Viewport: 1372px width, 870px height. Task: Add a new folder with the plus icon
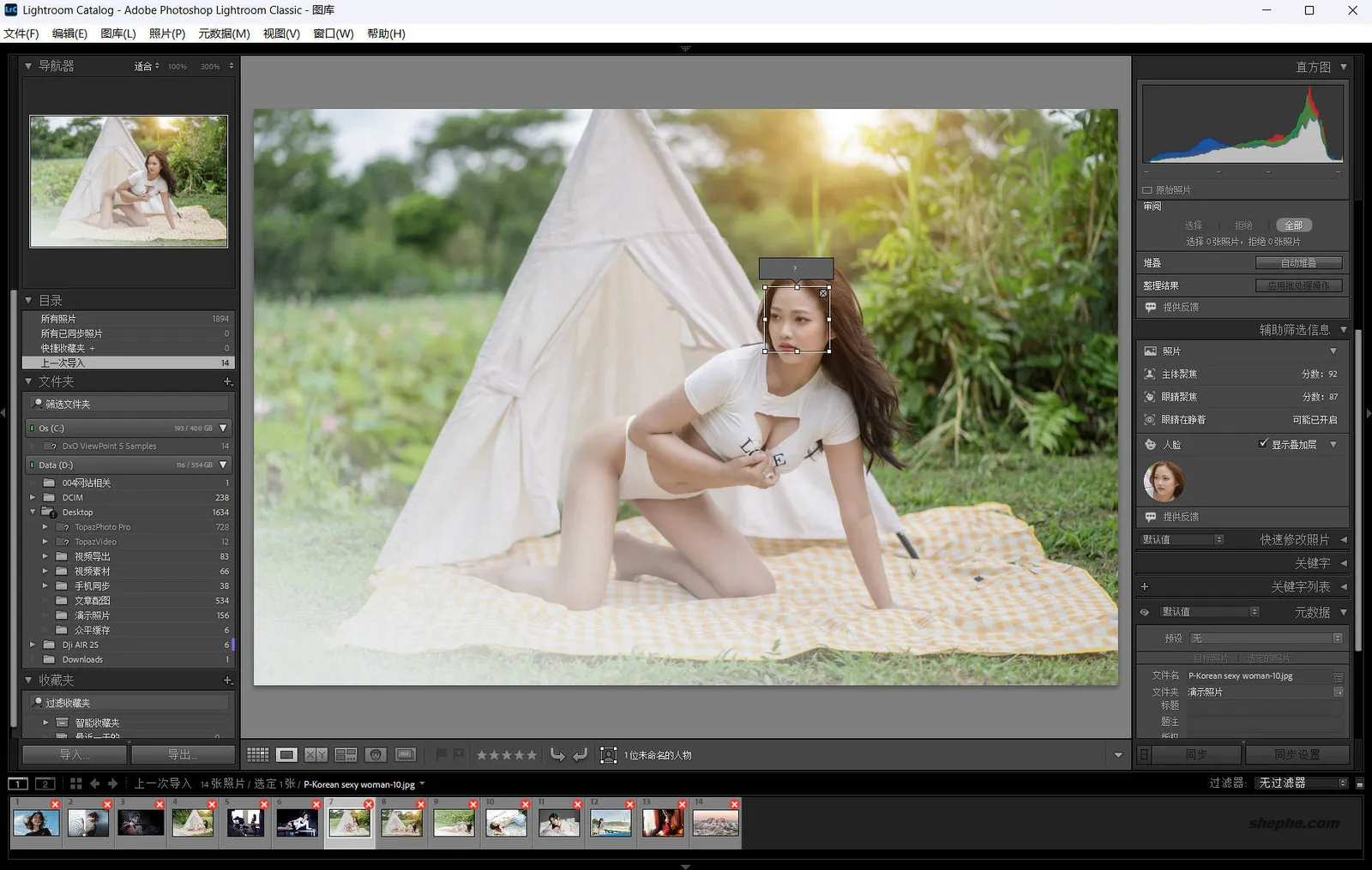227,381
